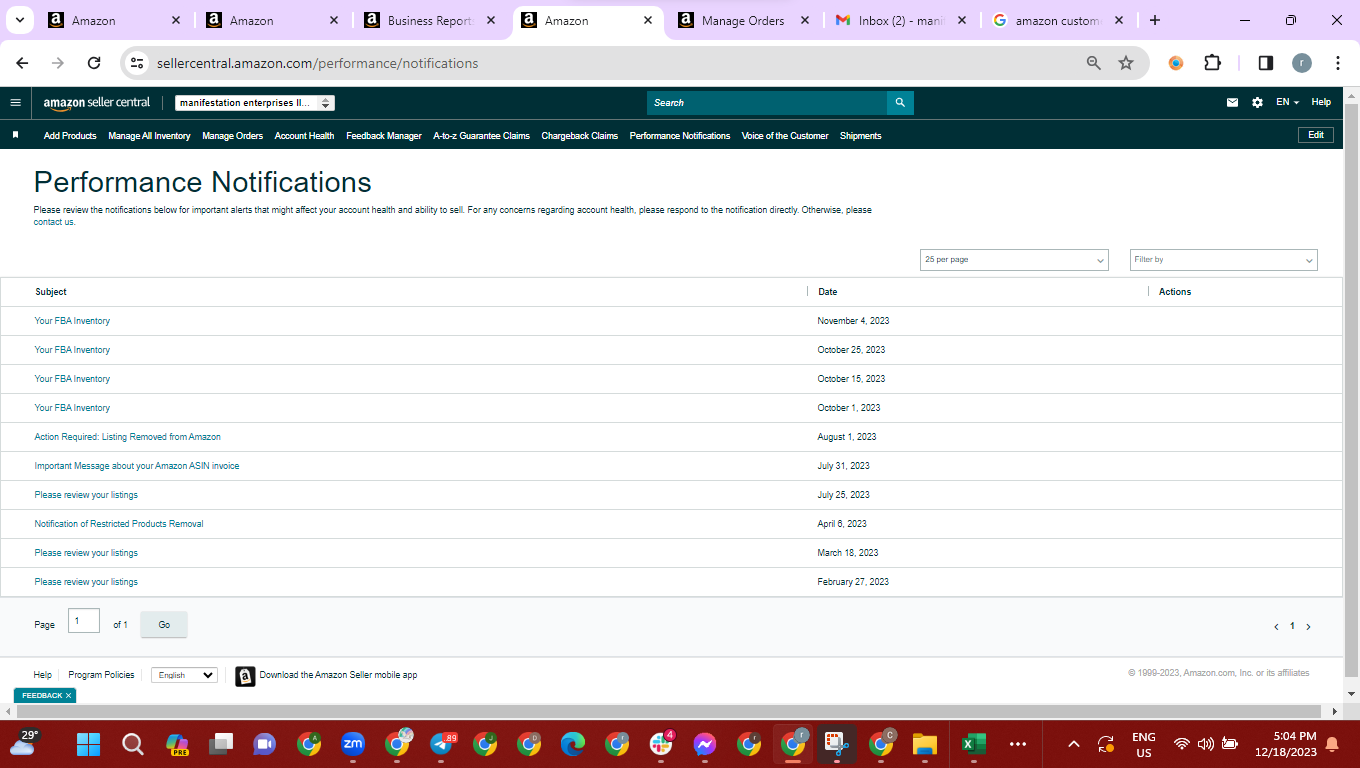The image size is (1360, 768).
Task: Open Feedback Manager in the nav bar
Action: [384, 136]
